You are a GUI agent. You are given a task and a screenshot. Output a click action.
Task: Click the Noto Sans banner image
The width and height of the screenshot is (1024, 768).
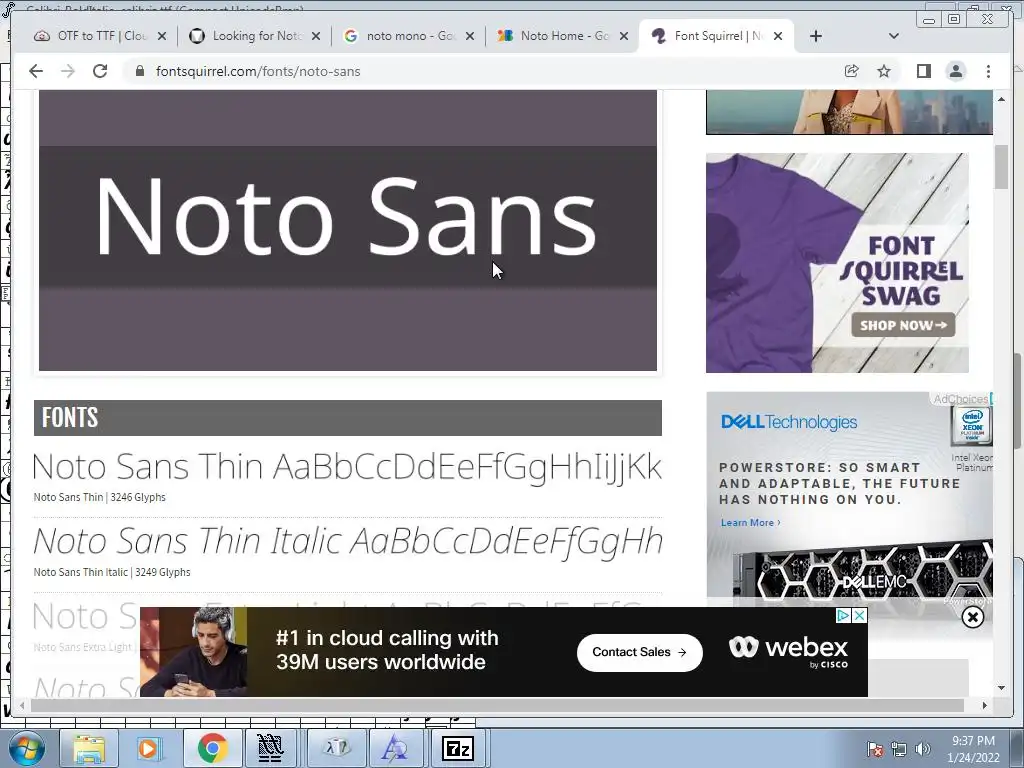[x=347, y=231]
